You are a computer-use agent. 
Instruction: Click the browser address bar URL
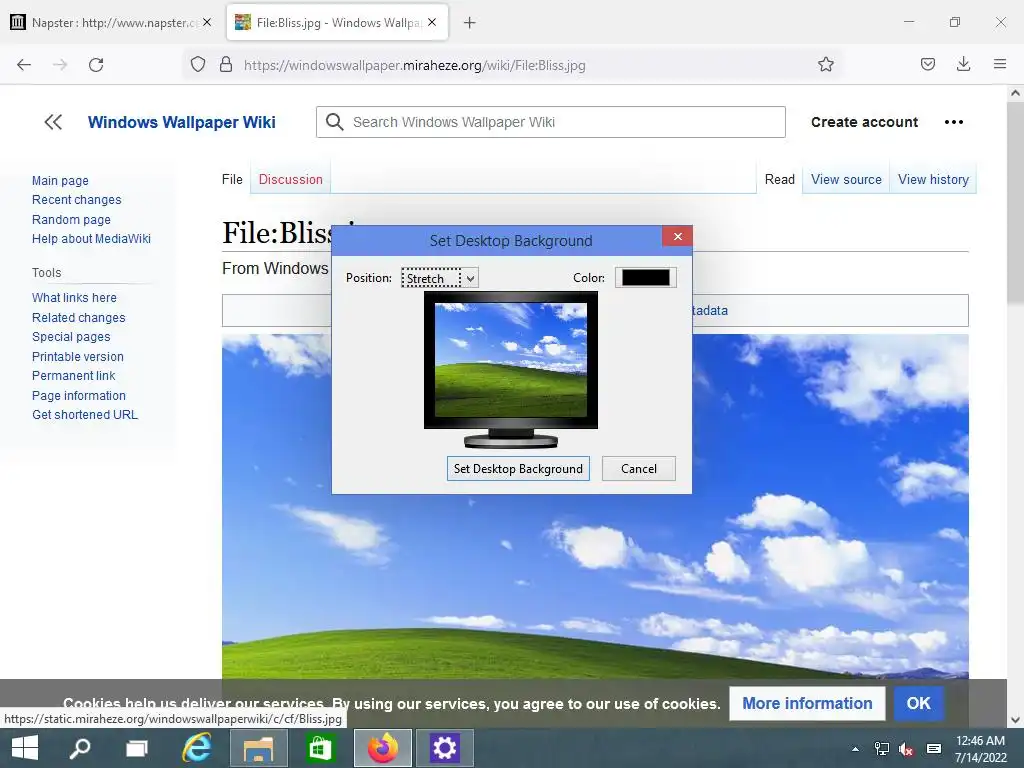(x=415, y=65)
